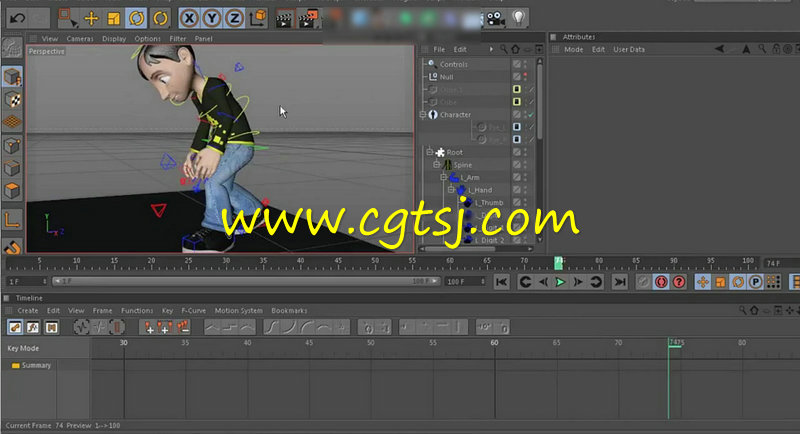Select the Polygons mode orange cube icon

click(12, 191)
